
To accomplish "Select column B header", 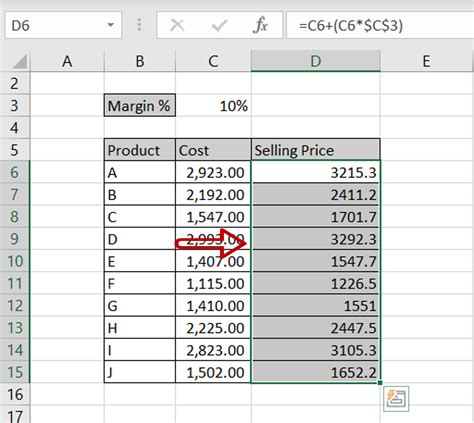I will (x=140, y=61).
